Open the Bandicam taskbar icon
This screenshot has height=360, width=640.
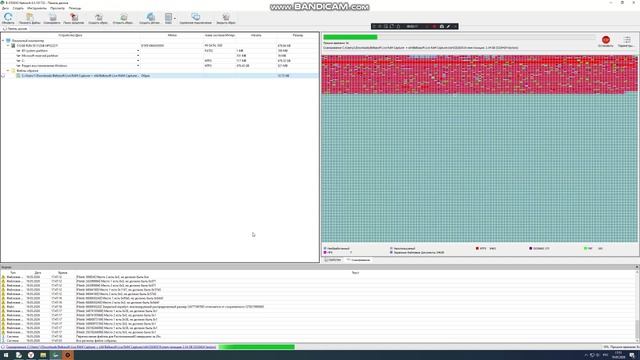pos(68,355)
